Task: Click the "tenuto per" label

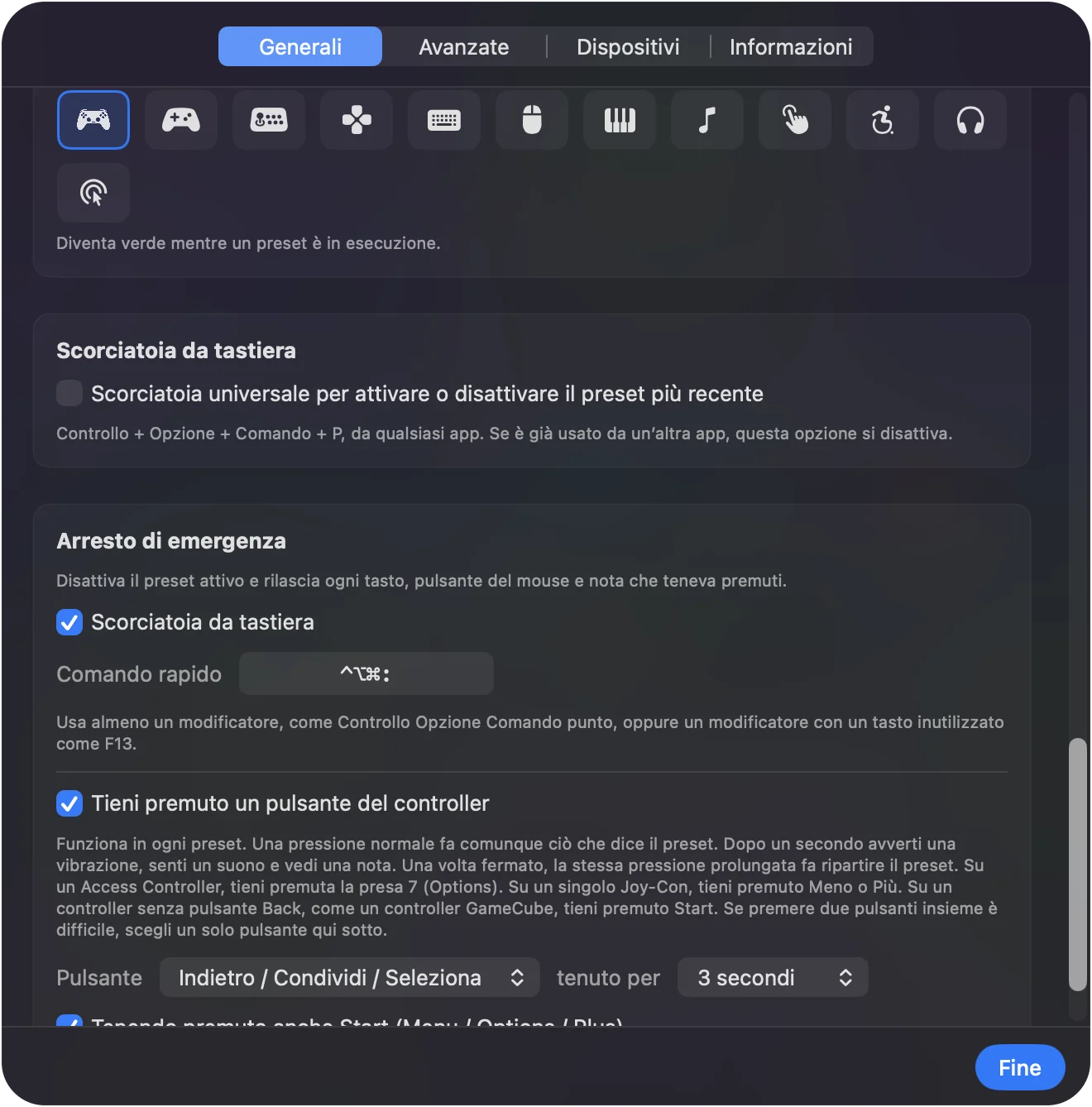Action: 608,978
